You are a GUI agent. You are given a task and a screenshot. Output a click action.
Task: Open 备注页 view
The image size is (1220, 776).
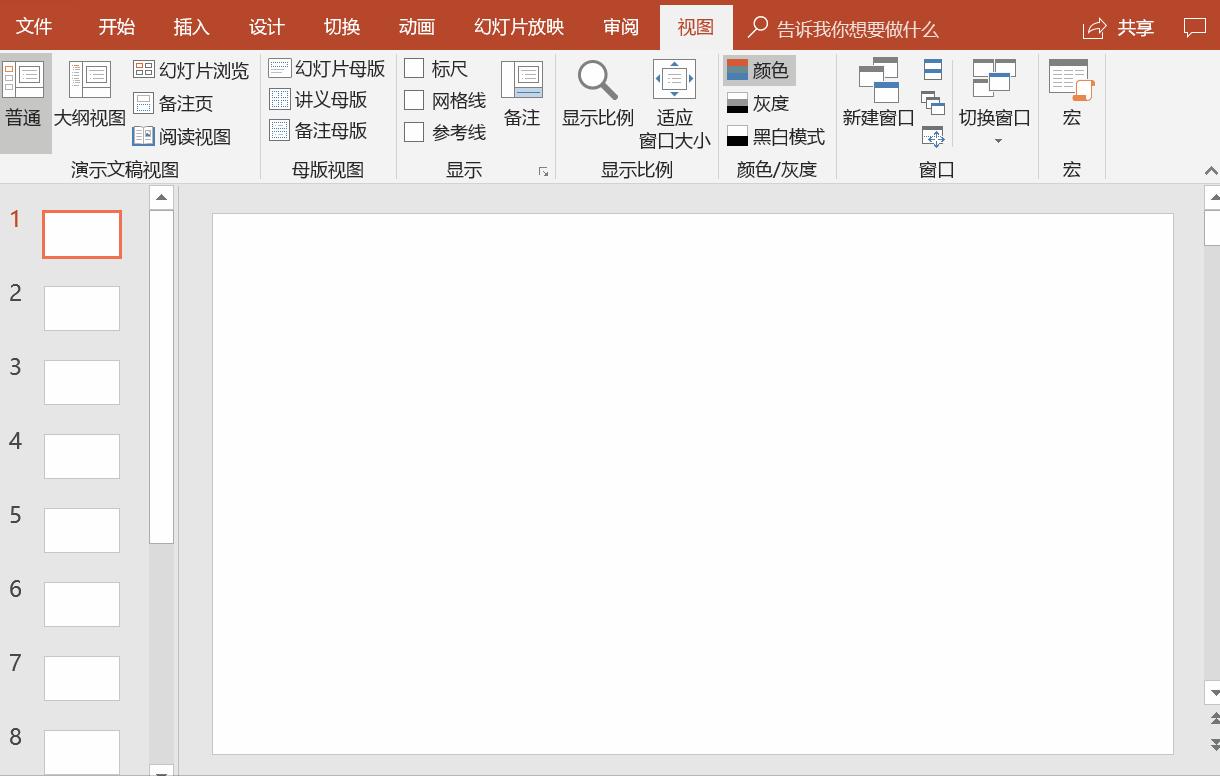tap(183, 102)
